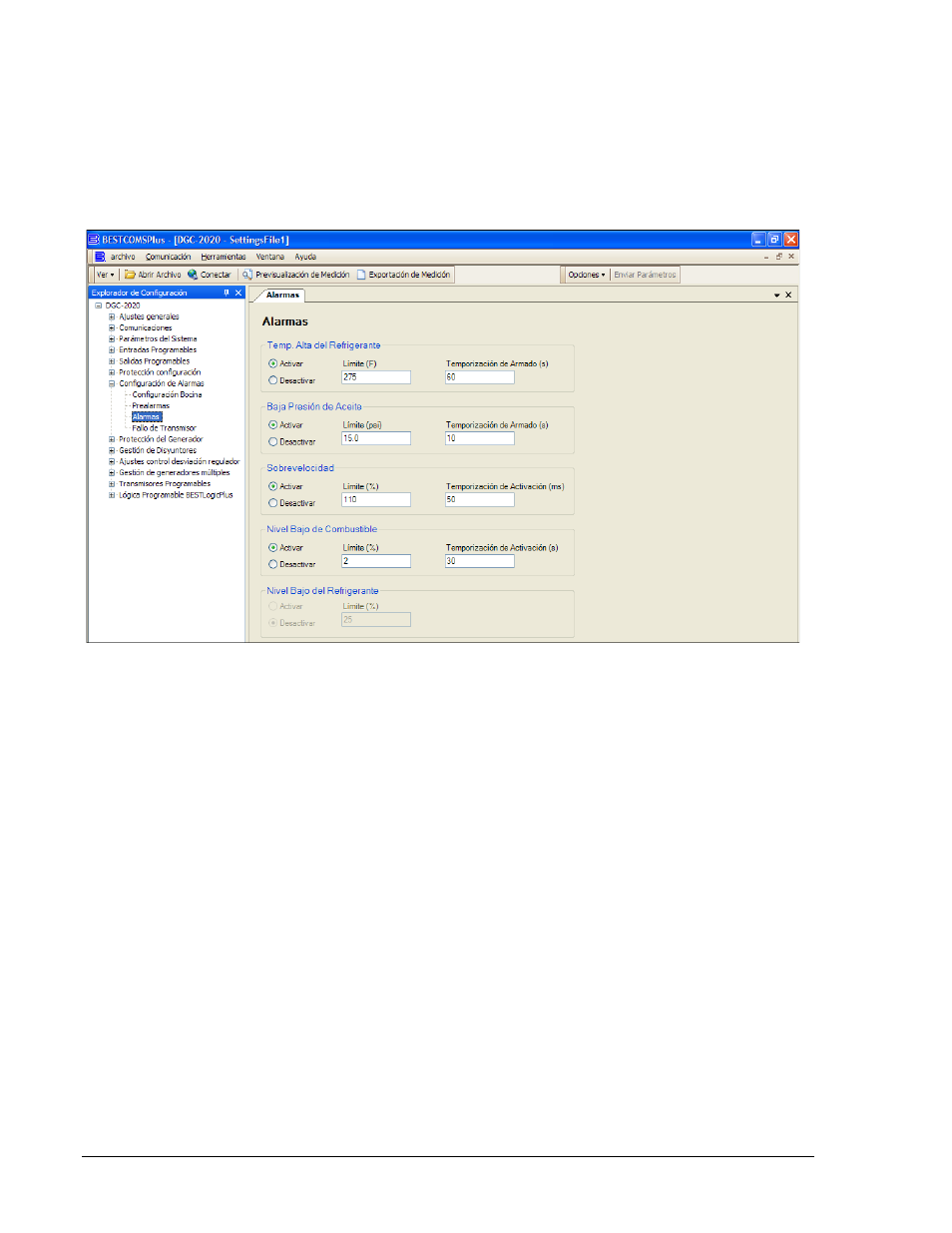The width and height of the screenshot is (952, 1233).
Task: Expand Entradas Programables node
Action: [112, 350]
